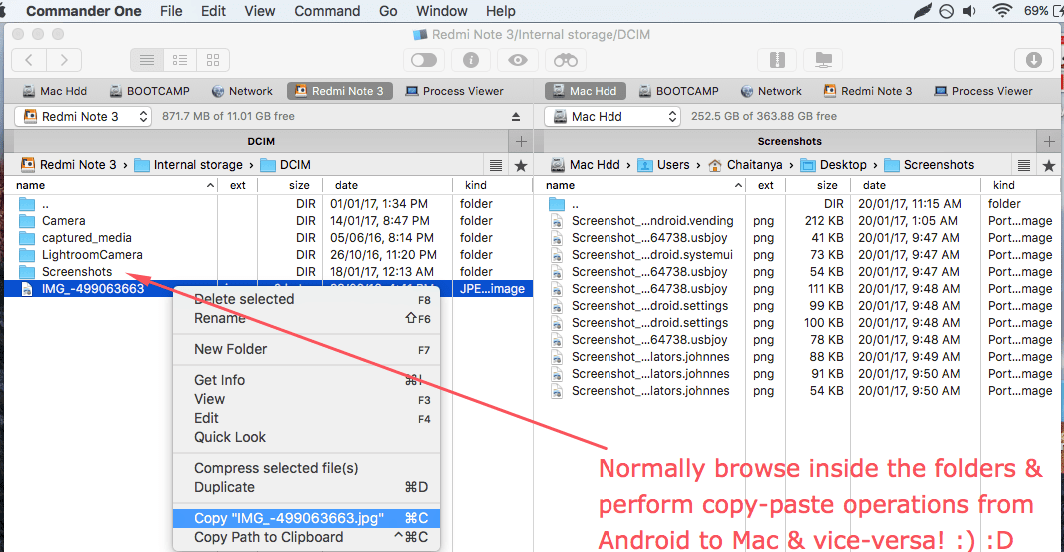Open the Command menu
Image resolution: width=1064 pixels, height=552 pixels.
pyautogui.click(x=327, y=11)
